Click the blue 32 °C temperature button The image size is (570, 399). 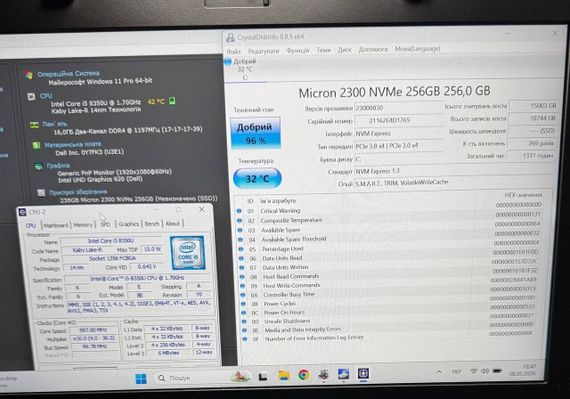point(257,178)
